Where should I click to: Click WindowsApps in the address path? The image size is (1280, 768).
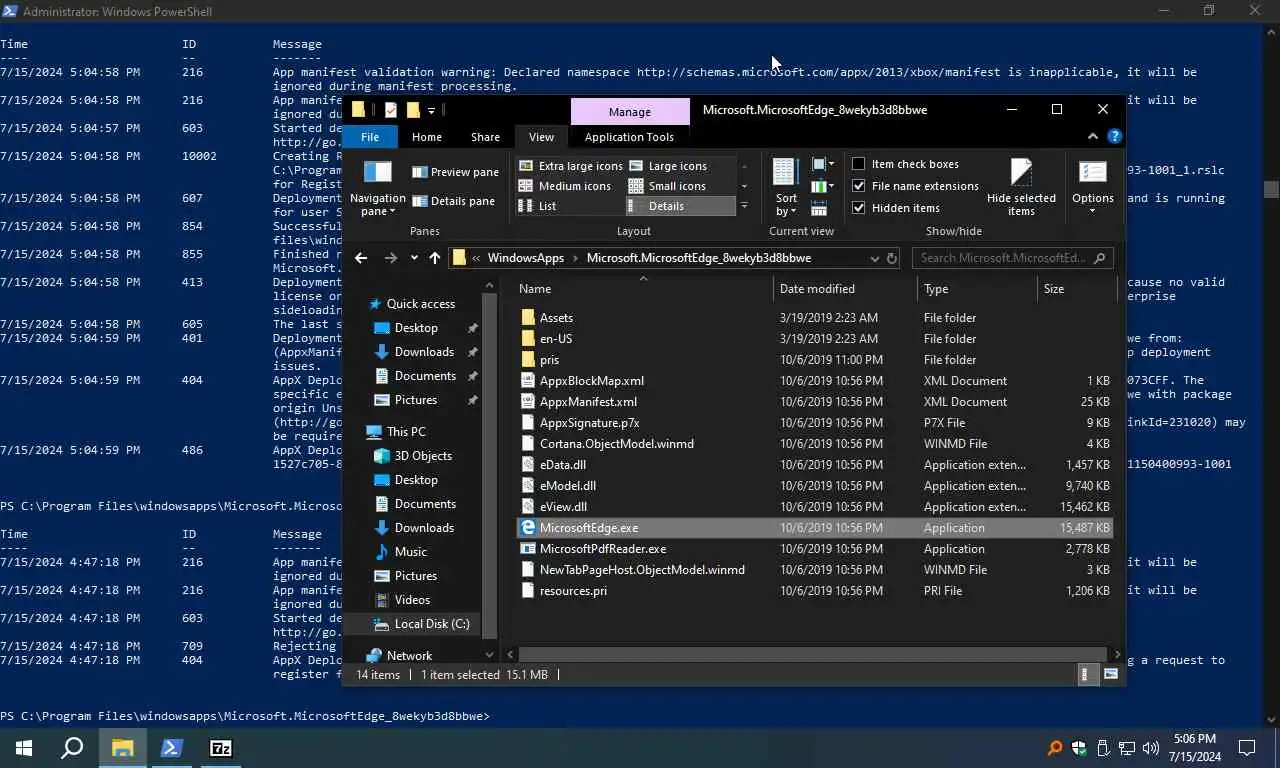click(x=525, y=258)
